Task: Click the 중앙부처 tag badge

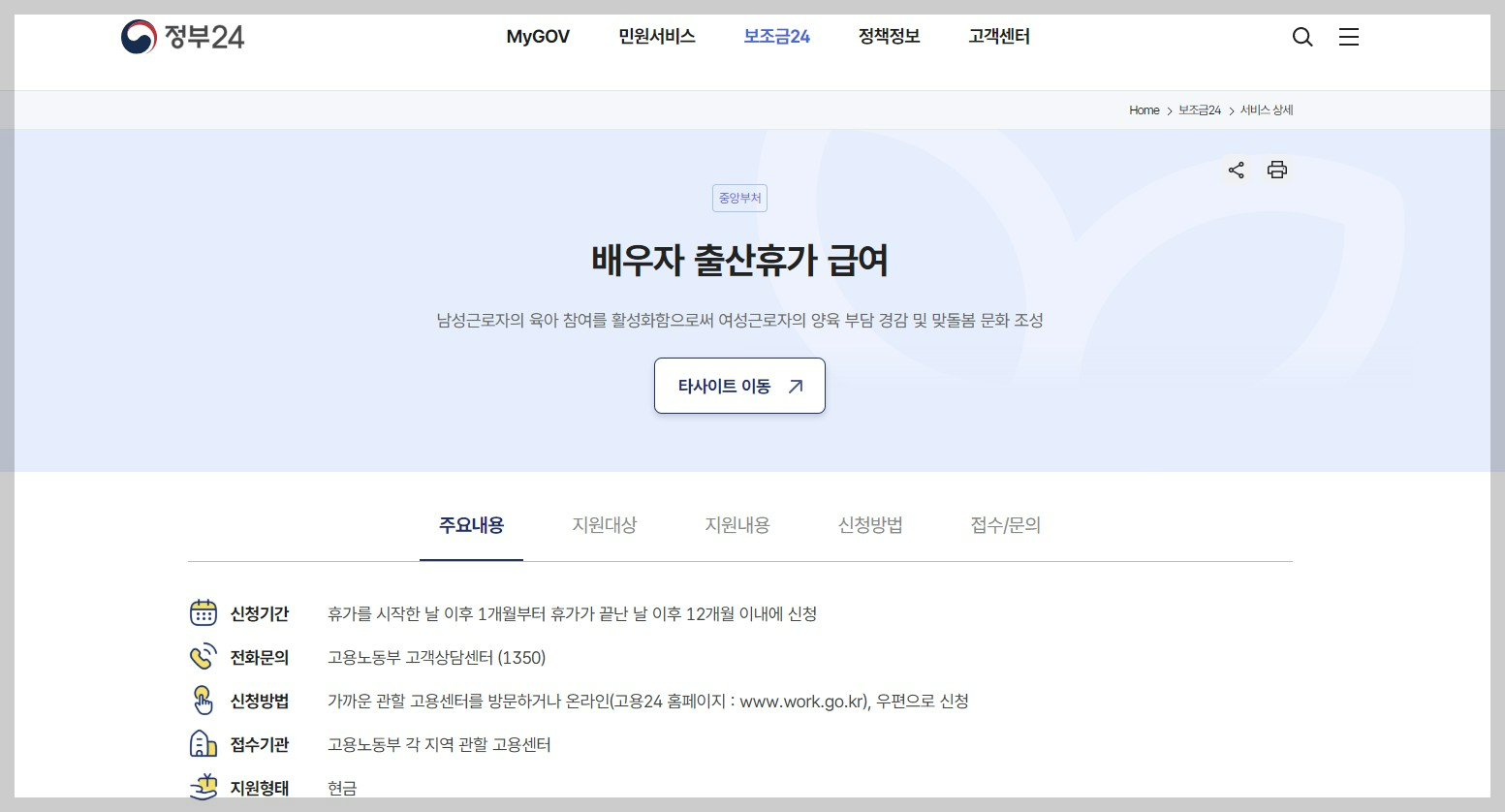Action: click(740, 198)
